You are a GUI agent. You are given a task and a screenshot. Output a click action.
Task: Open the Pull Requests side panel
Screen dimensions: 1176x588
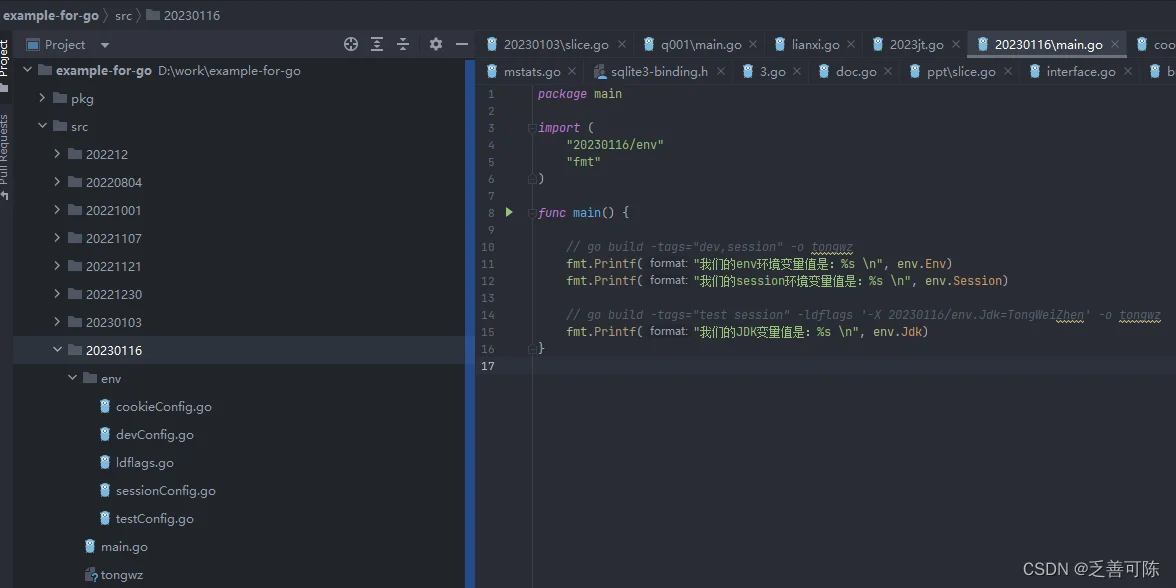tap(5, 150)
